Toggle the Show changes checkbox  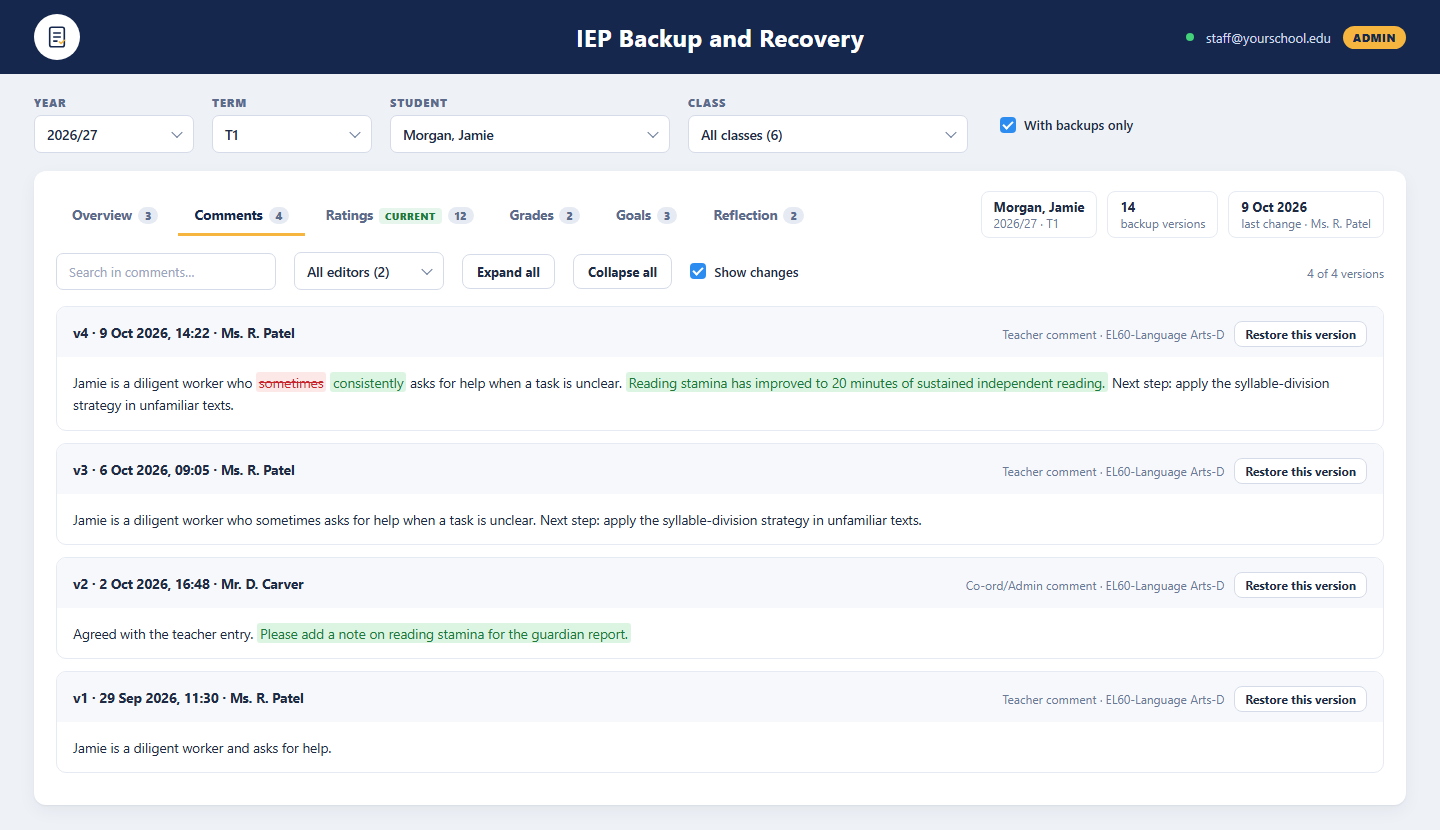(698, 272)
